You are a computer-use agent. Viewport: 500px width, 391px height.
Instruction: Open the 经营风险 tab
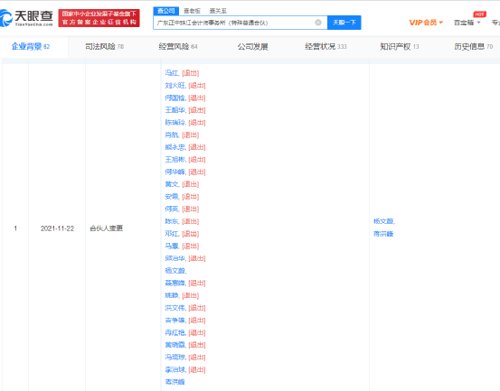click(178, 47)
